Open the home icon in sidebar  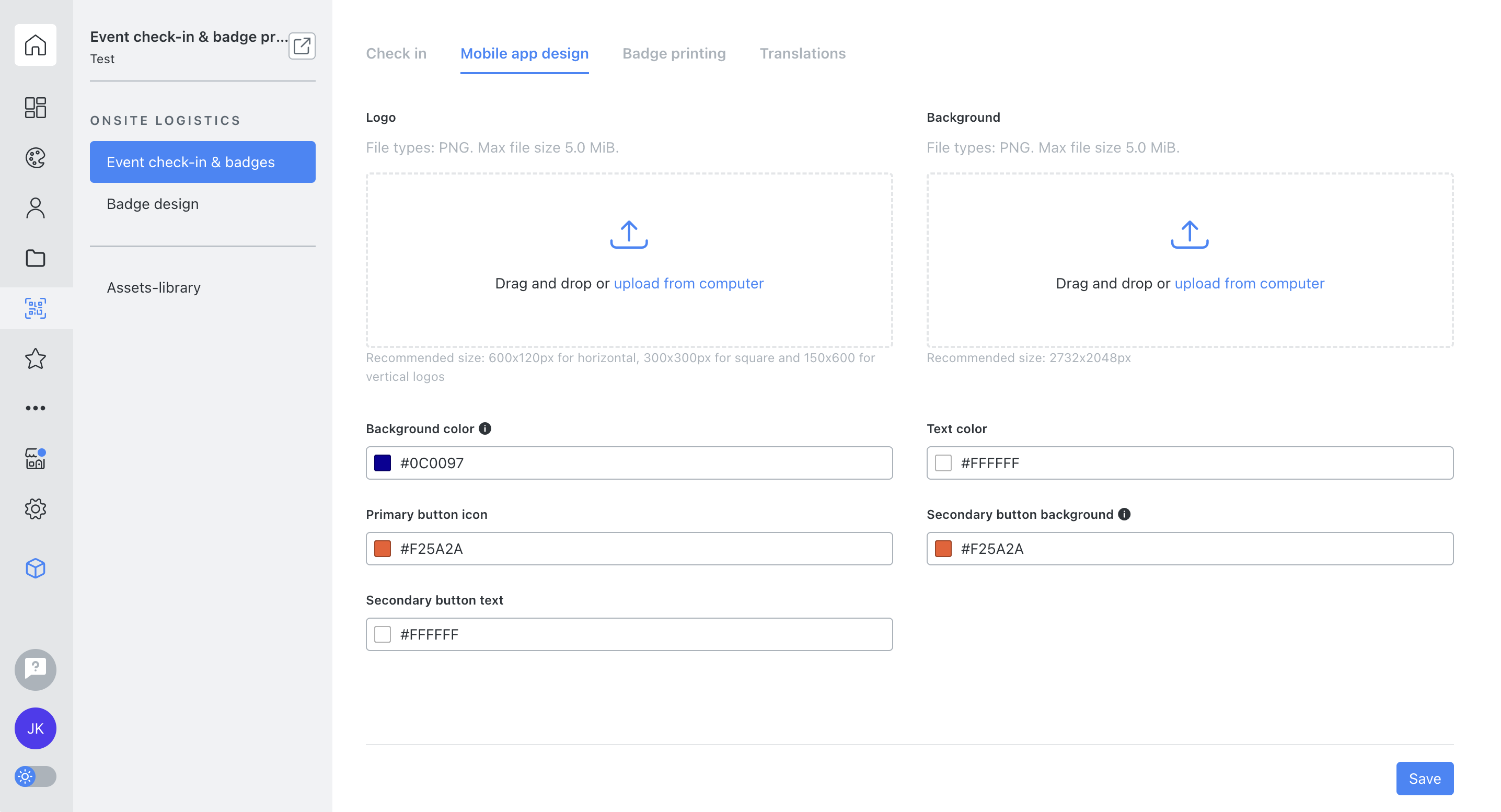click(36, 45)
